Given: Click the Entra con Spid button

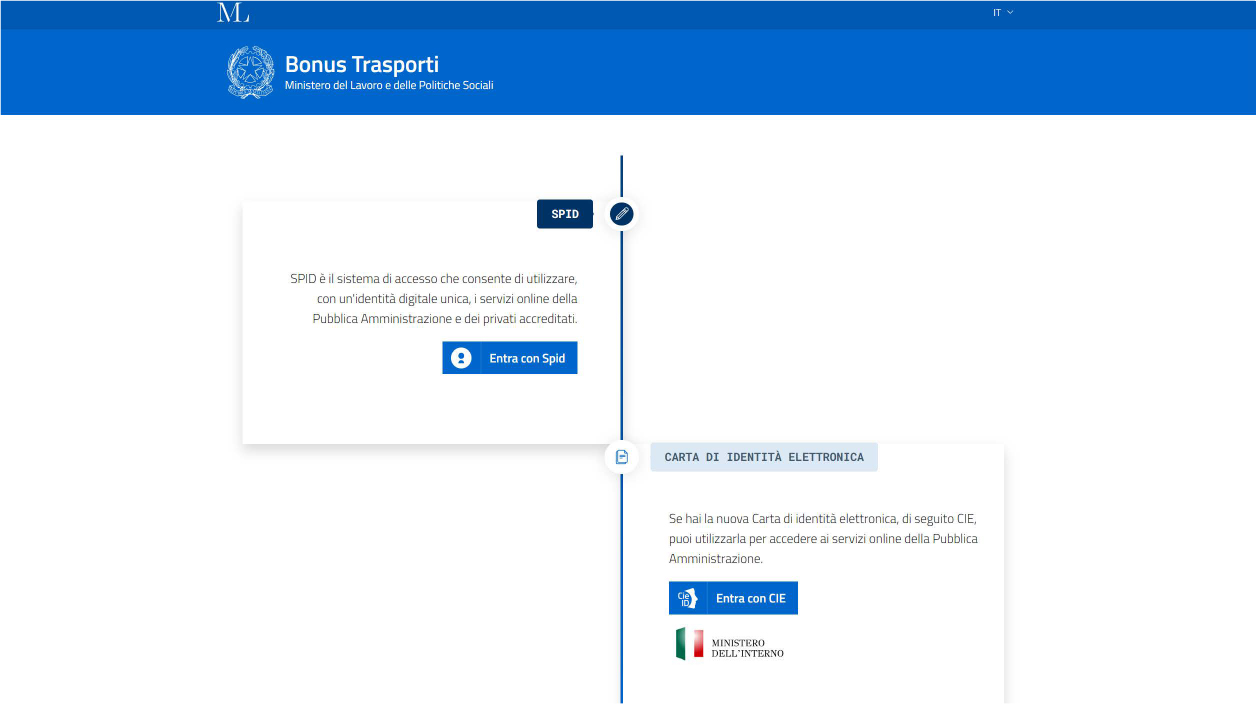Looking at the screenshot, I should click(510, 358).
